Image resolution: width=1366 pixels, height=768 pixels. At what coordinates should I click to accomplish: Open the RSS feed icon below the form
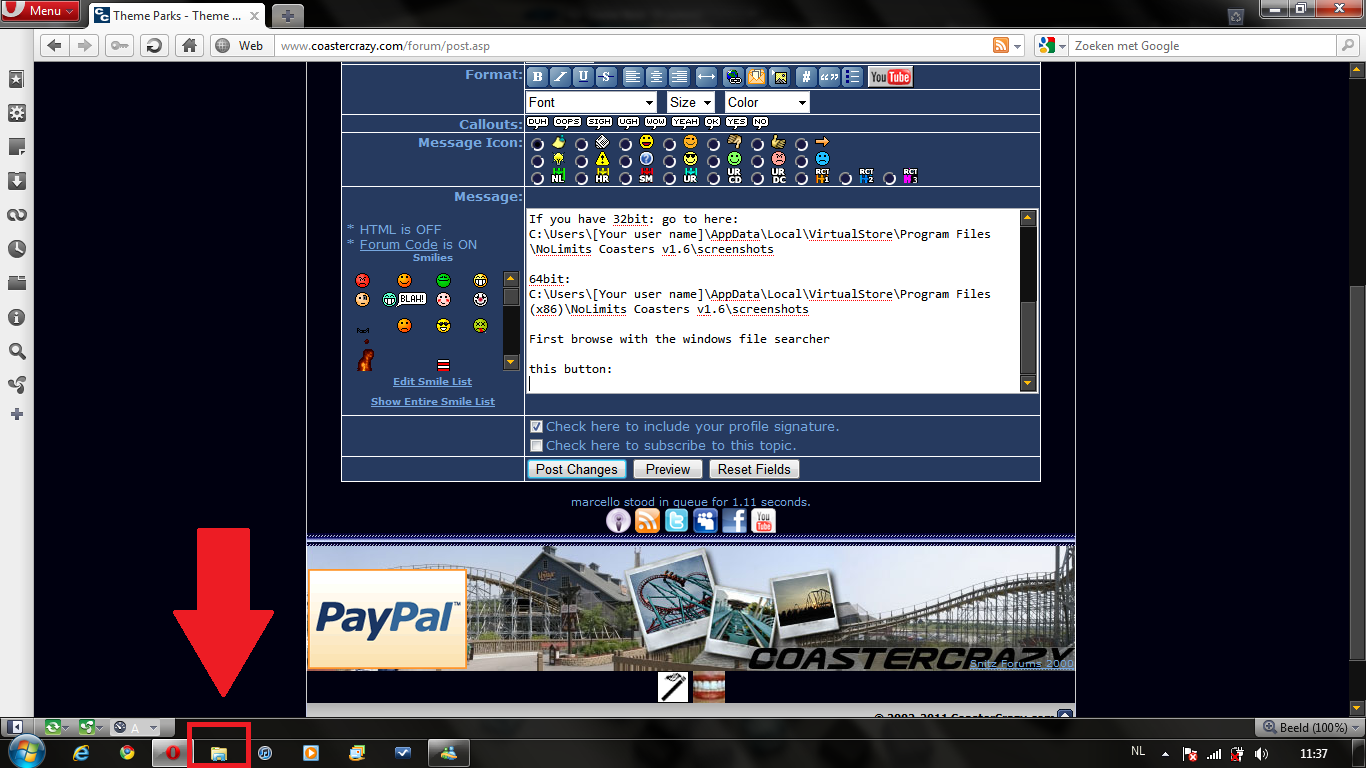(647, 521)
